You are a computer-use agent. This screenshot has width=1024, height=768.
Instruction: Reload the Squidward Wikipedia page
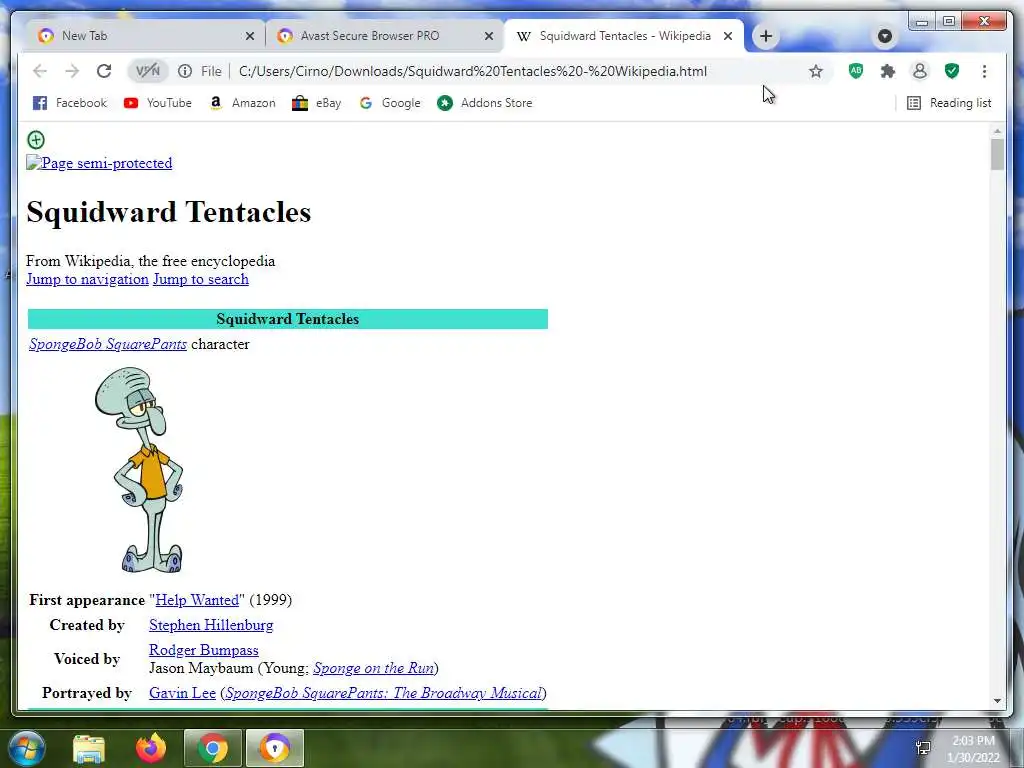tap(104, 71)
